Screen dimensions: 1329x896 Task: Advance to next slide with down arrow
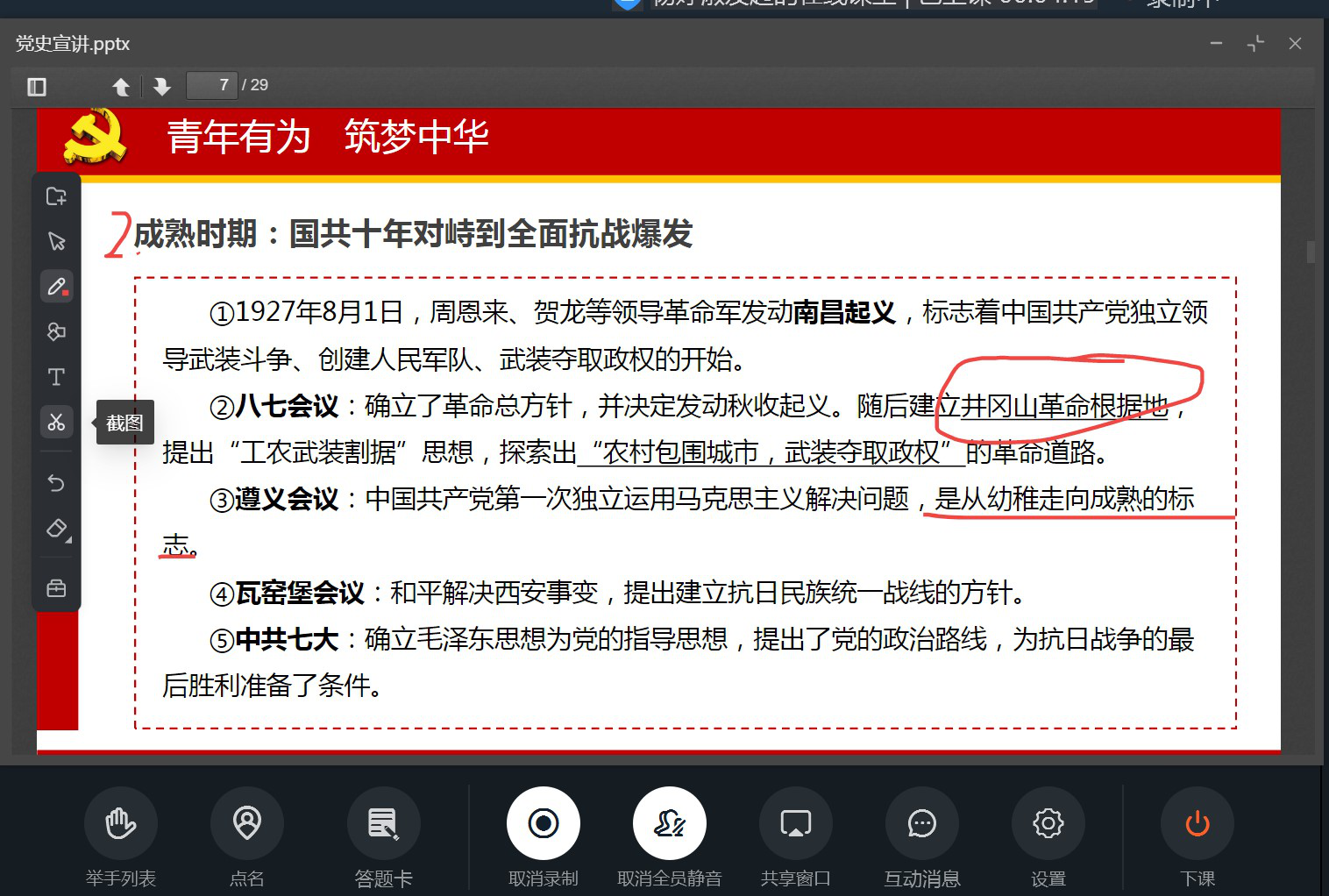coord(161,86)
